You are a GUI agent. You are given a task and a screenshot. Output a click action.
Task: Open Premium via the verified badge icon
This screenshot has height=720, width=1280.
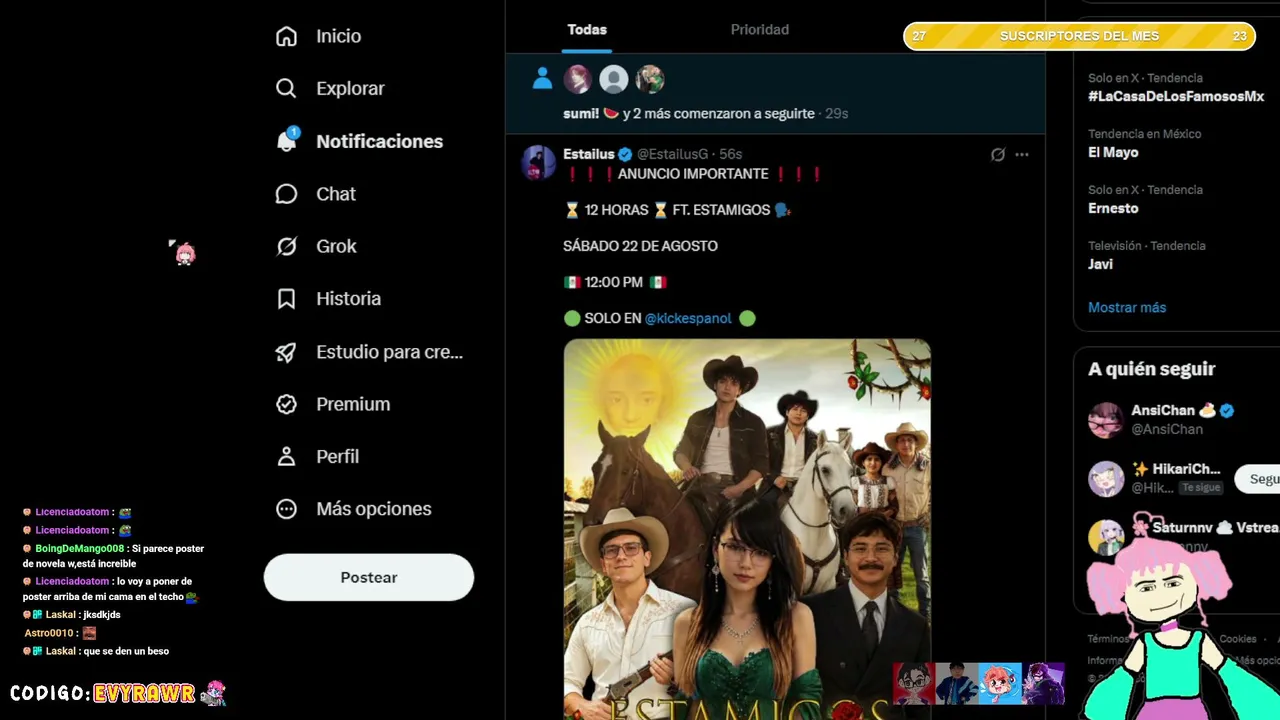[287, 404]
